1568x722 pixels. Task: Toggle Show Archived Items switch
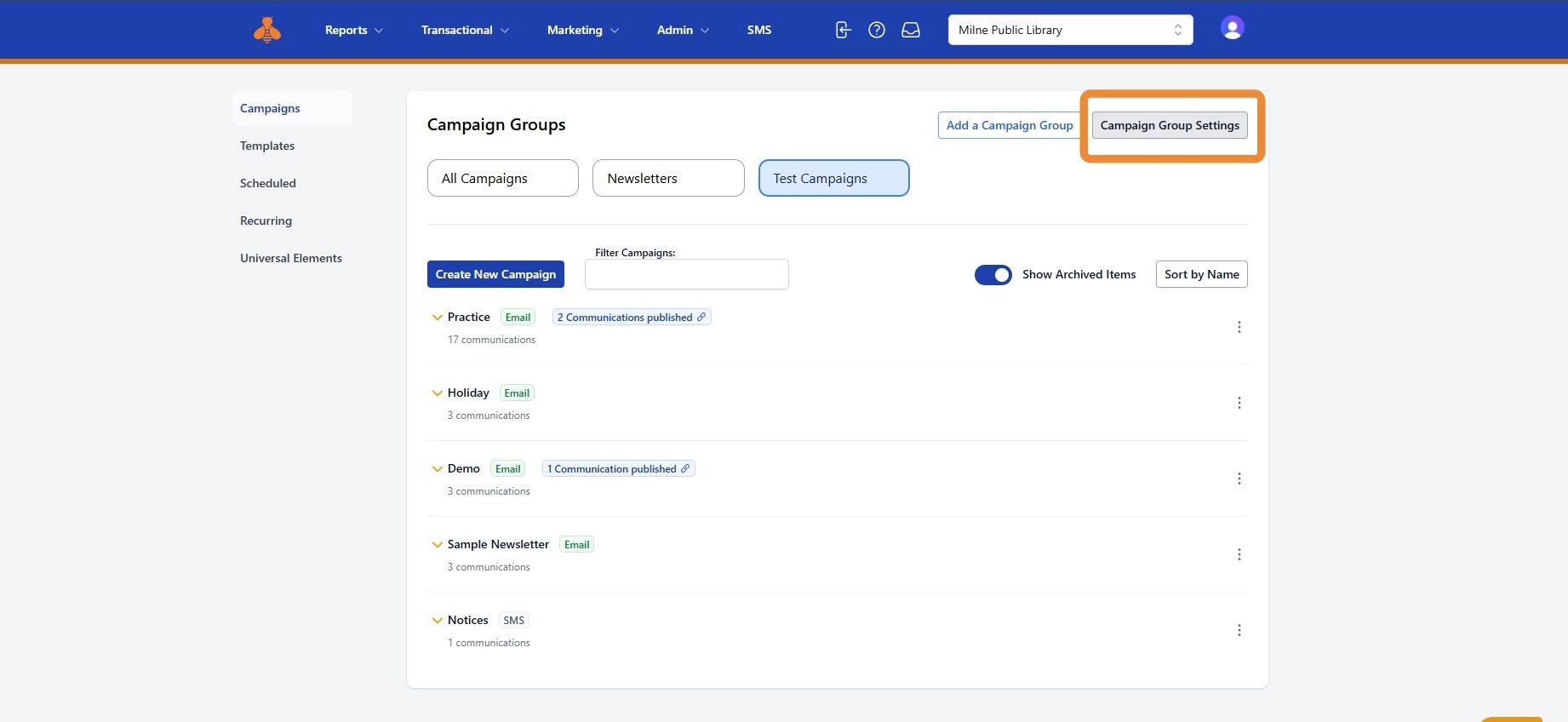(x=993, y=274)
